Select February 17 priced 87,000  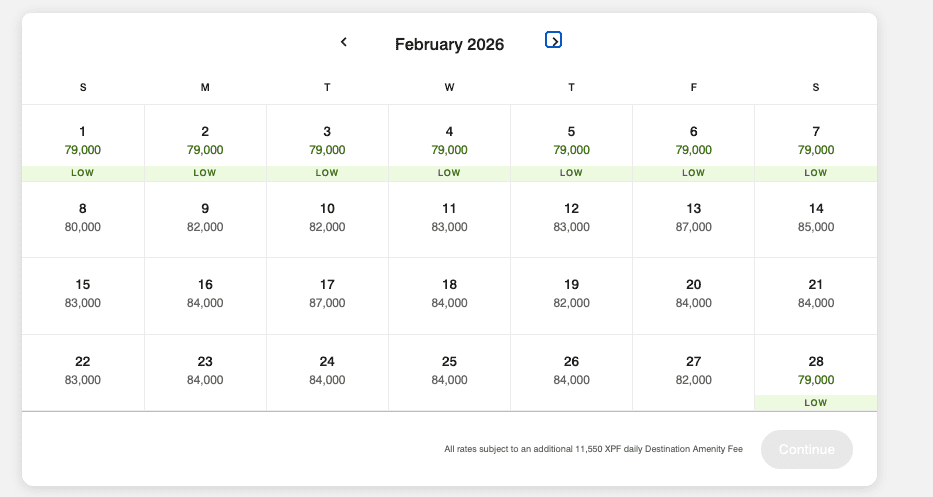pyautogui.click(x=327, y=295)
